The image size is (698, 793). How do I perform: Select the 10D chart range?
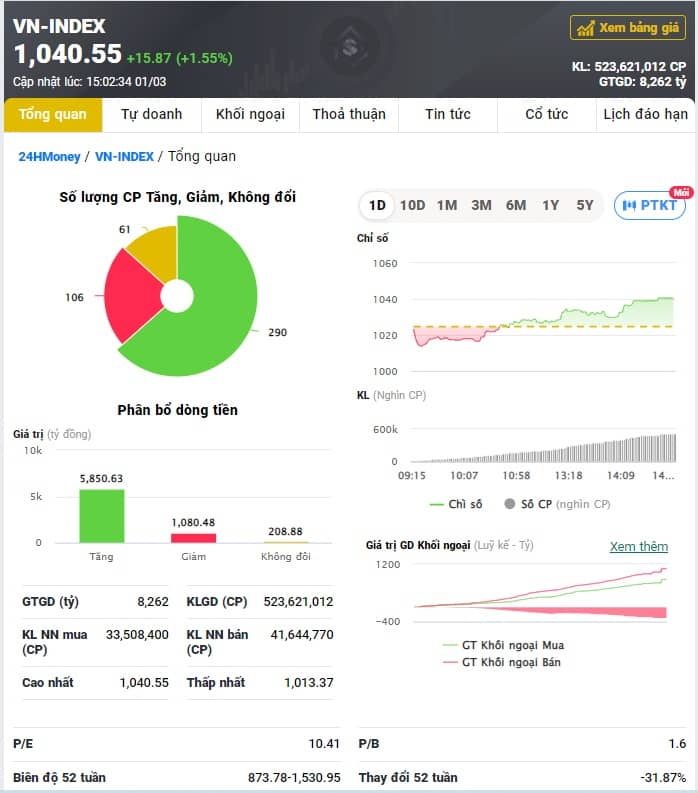click(x=412, y=205)
